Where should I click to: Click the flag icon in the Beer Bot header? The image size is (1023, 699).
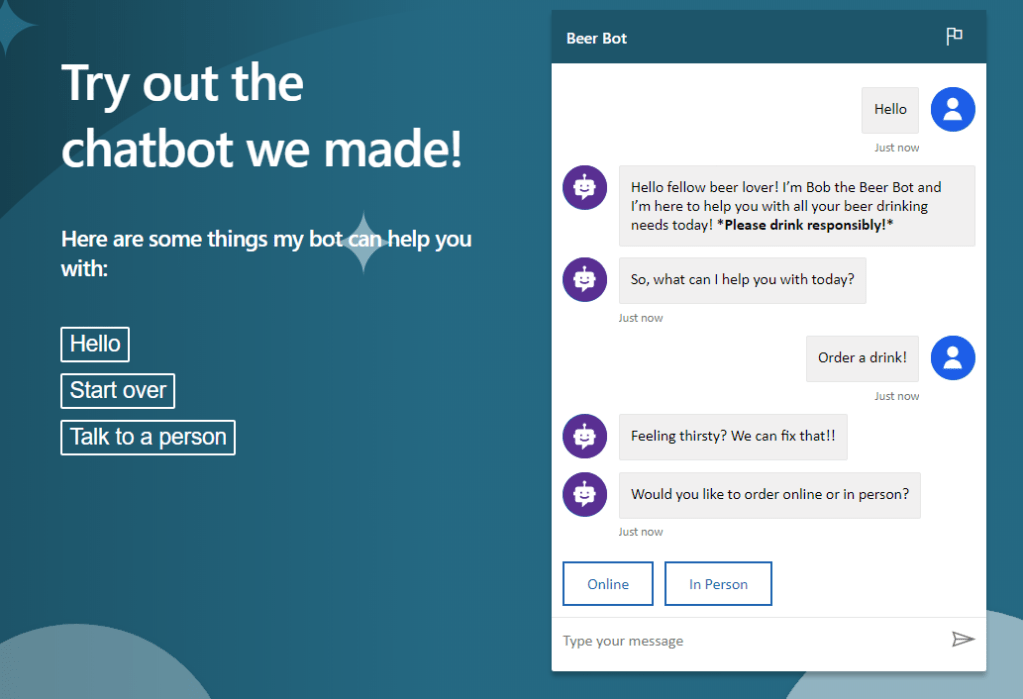tap(954, 37)
